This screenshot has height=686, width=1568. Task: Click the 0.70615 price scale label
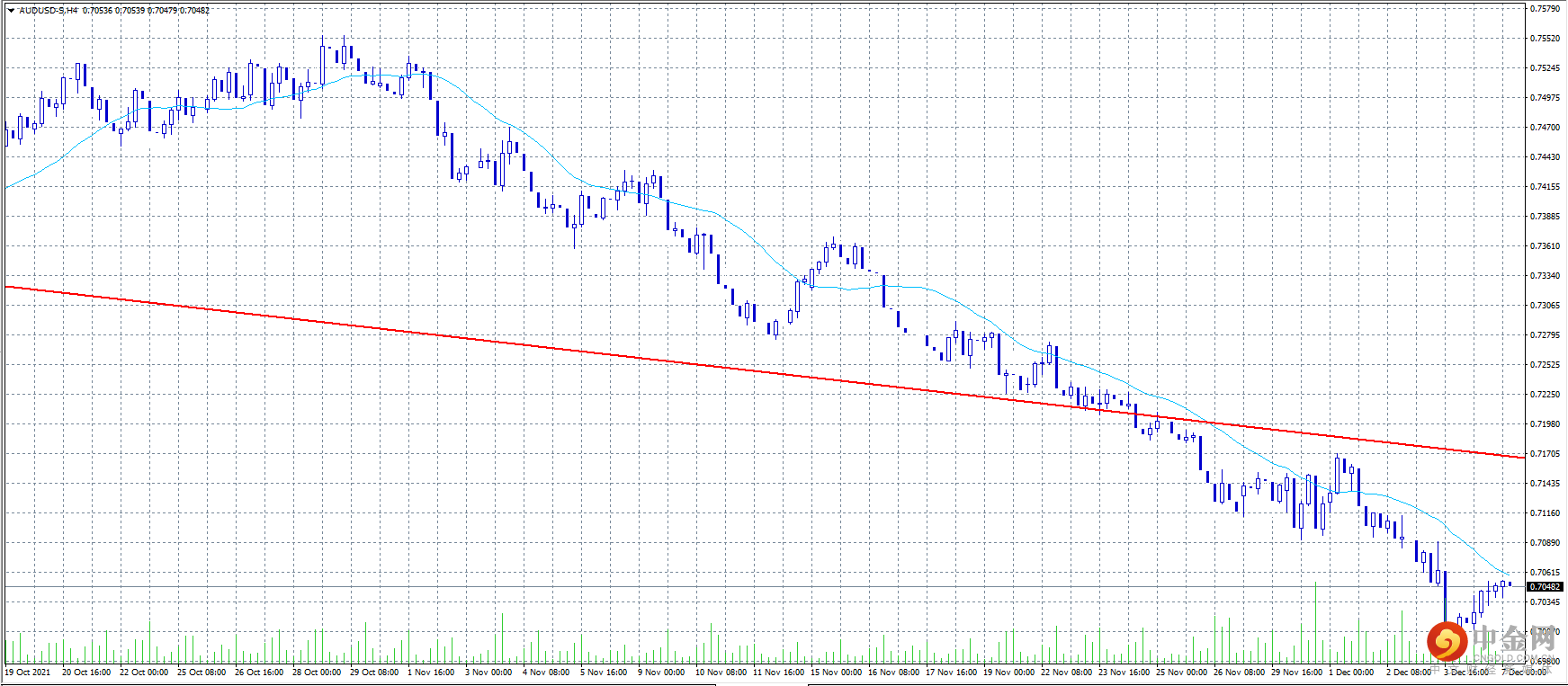pos(1546,573)
